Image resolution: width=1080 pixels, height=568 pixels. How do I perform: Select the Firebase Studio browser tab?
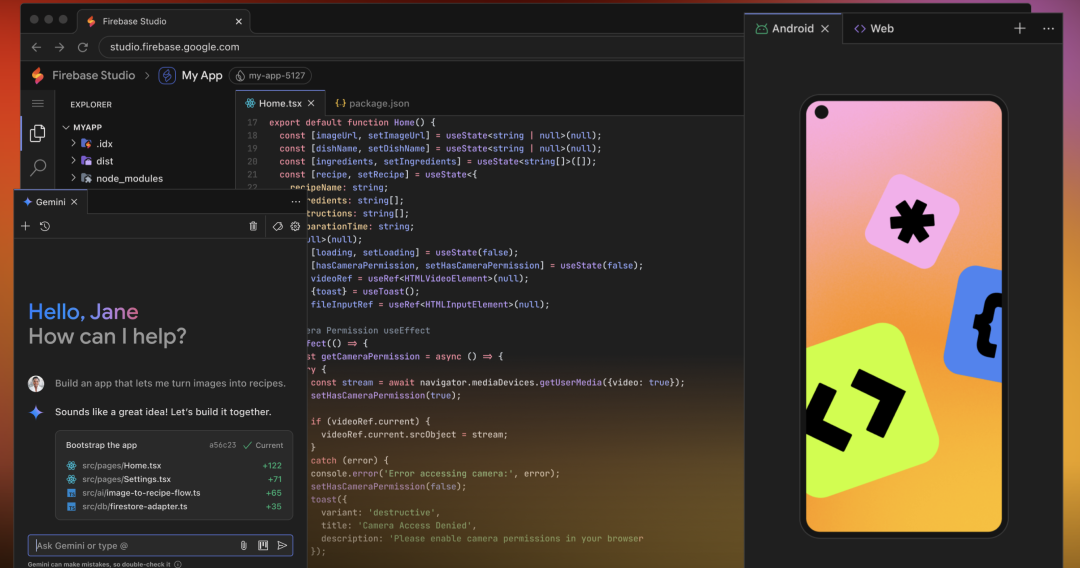163,21
